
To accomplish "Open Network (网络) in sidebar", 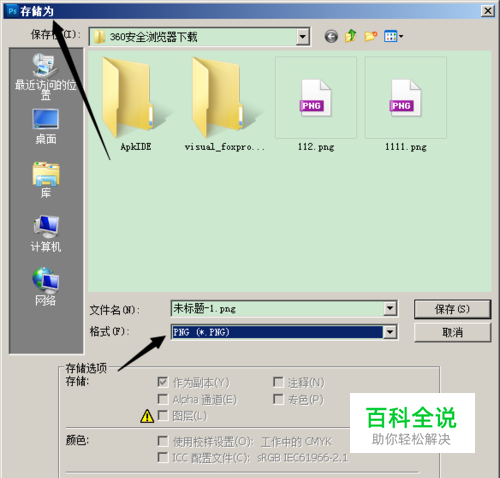I will (x=46, y=286).
